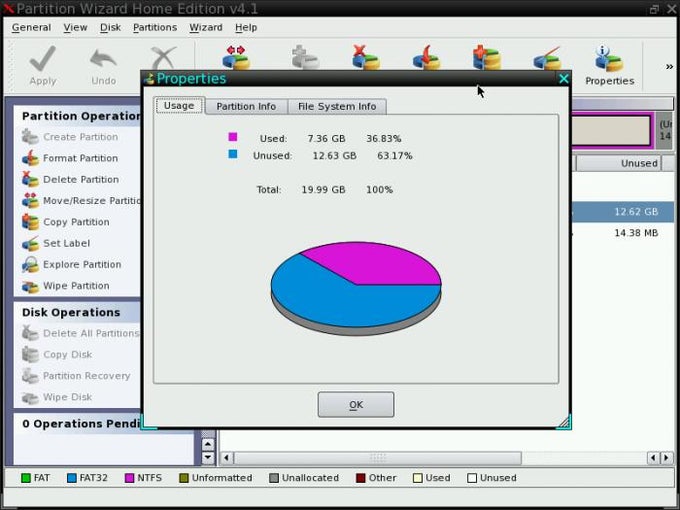Open the Partitions menu
The height and width of the screenshot is (510, 680).
[x=155, y=27]
